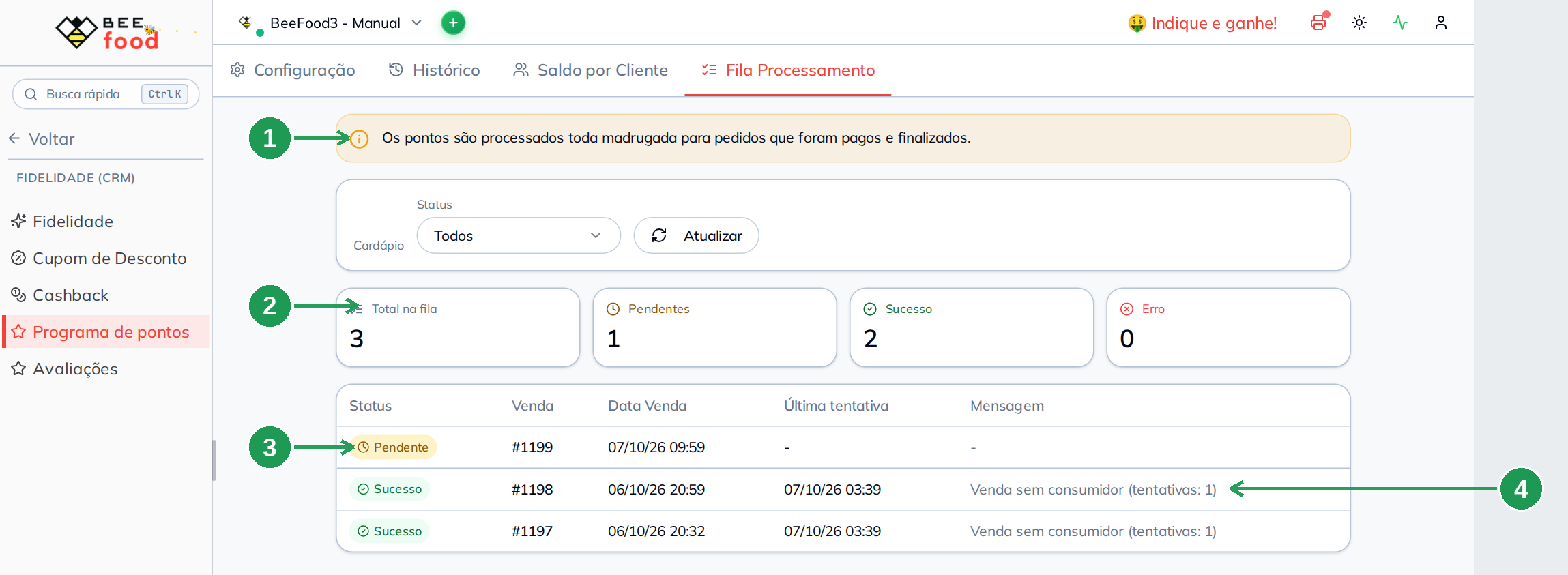Open the printer notifications icon
This screenshot has width=1568, height=575.
1319,23
